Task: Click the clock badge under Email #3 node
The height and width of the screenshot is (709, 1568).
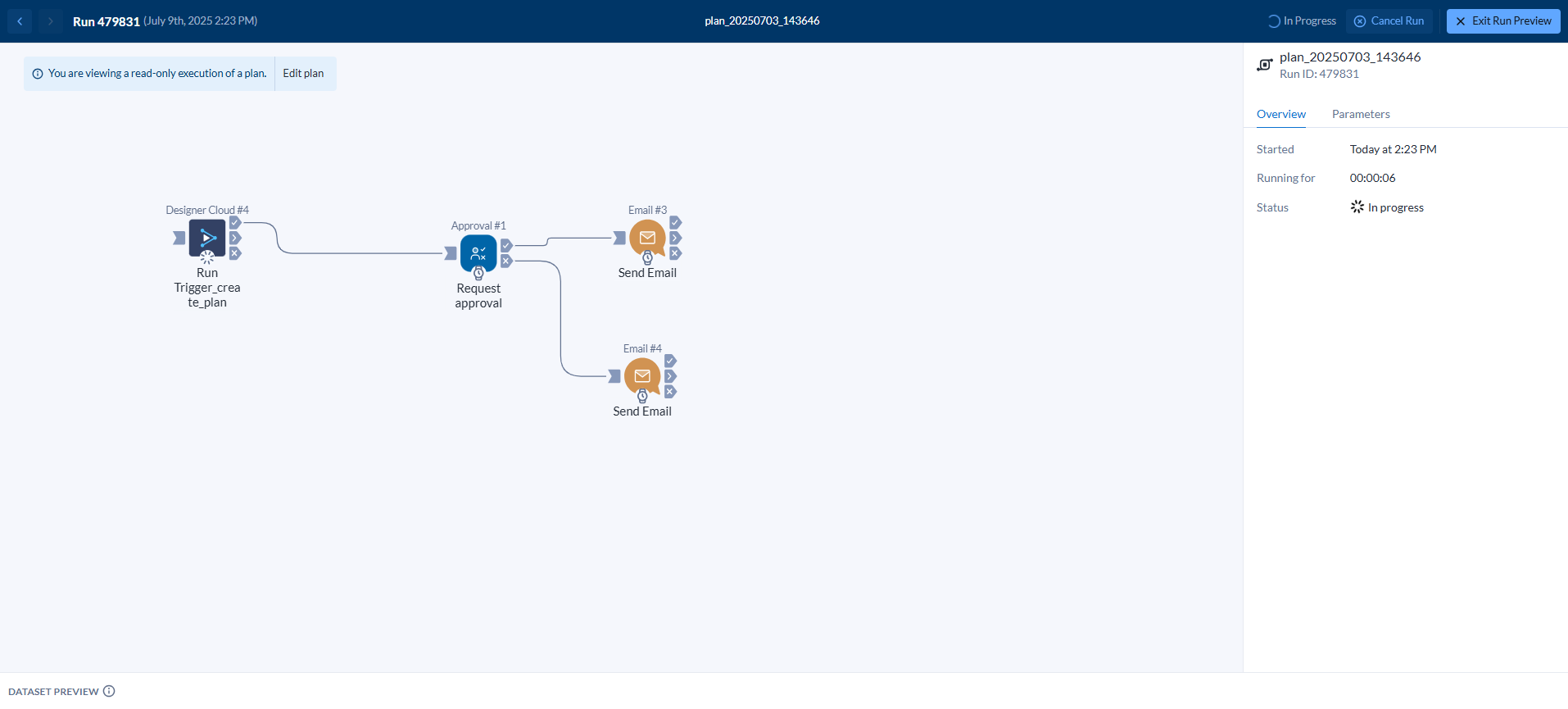Action: coord(647,258)
